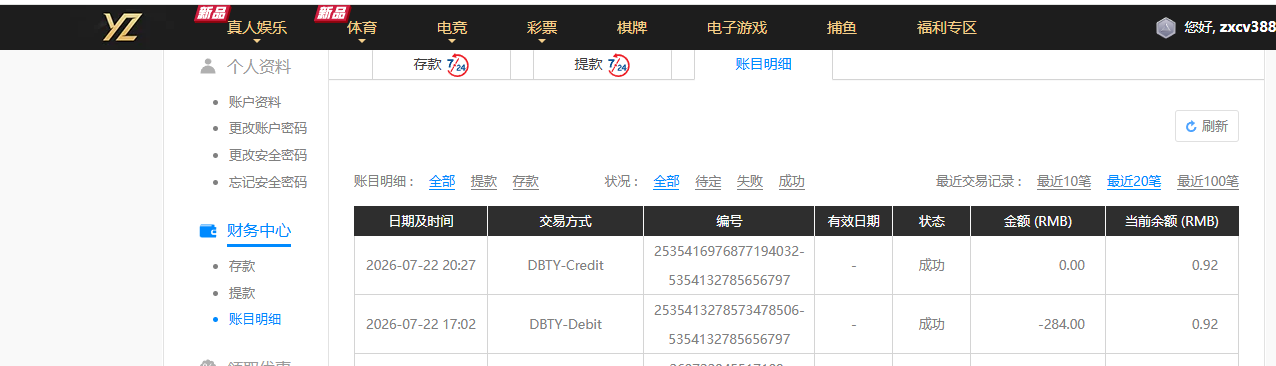Open the 体育 menu
1276x366 pixels.
point(362,28)
